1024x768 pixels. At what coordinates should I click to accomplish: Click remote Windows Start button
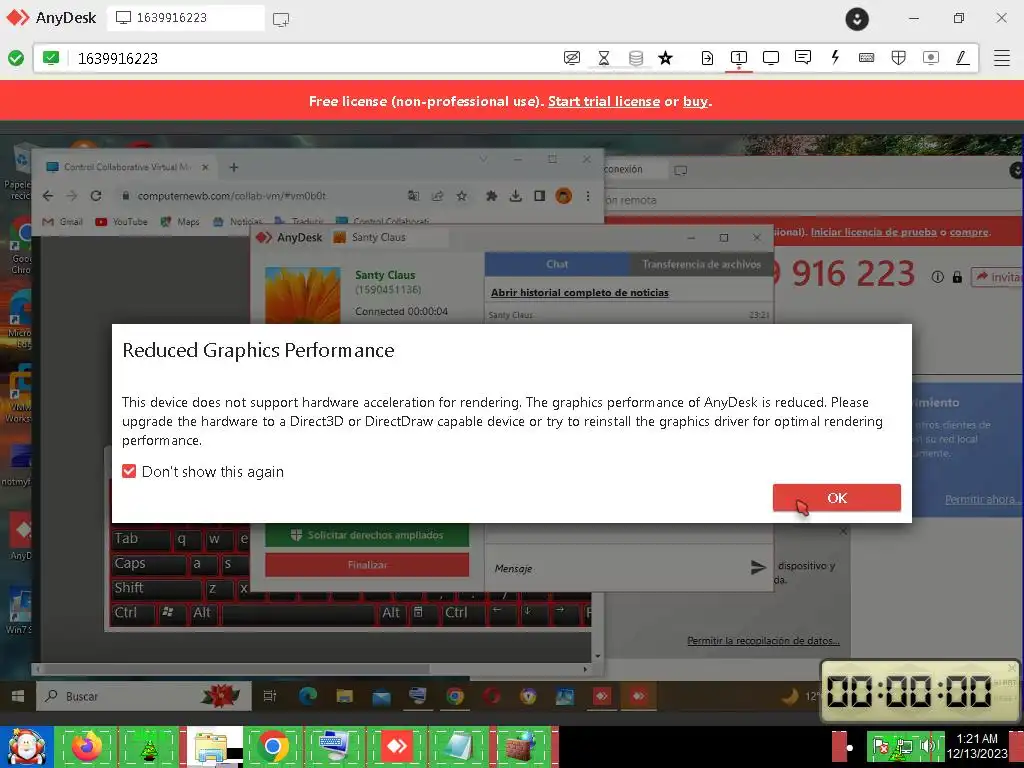pyautogui.click(x=18, y=696)
